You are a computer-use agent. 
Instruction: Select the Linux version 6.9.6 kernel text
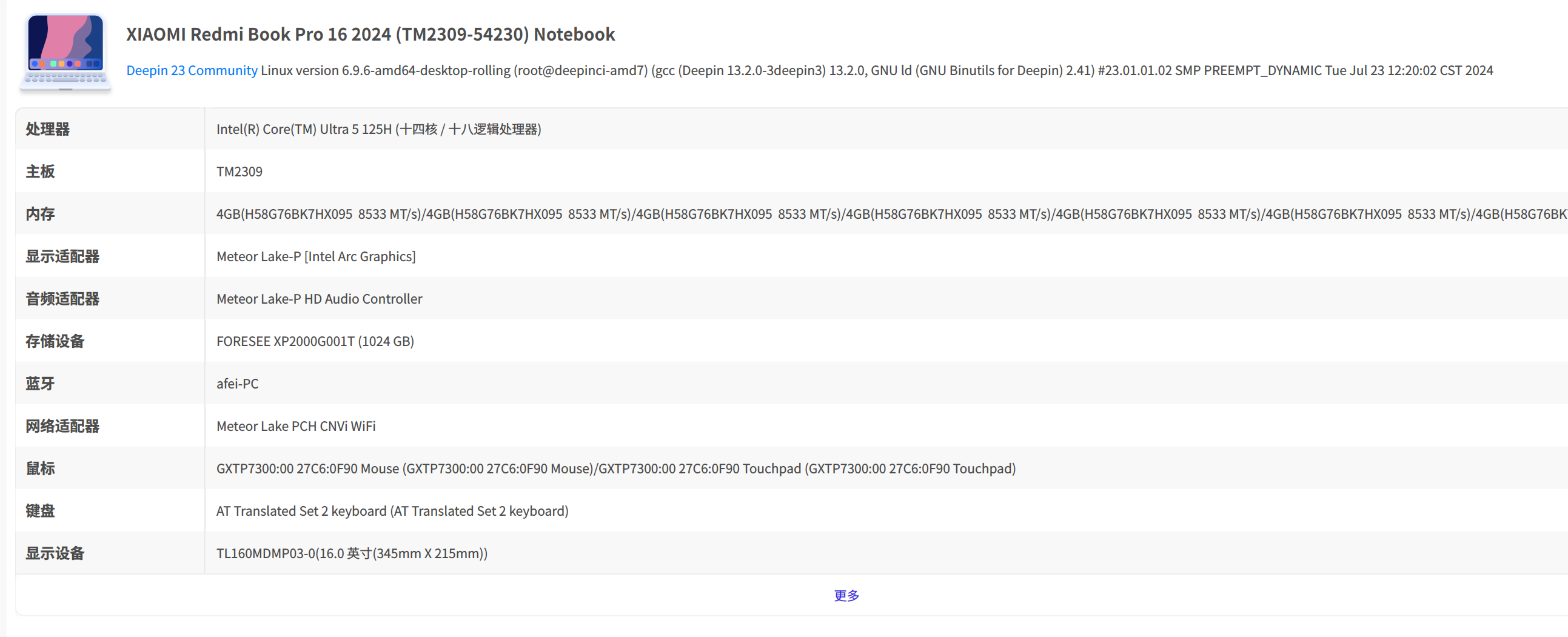(877, 70)
